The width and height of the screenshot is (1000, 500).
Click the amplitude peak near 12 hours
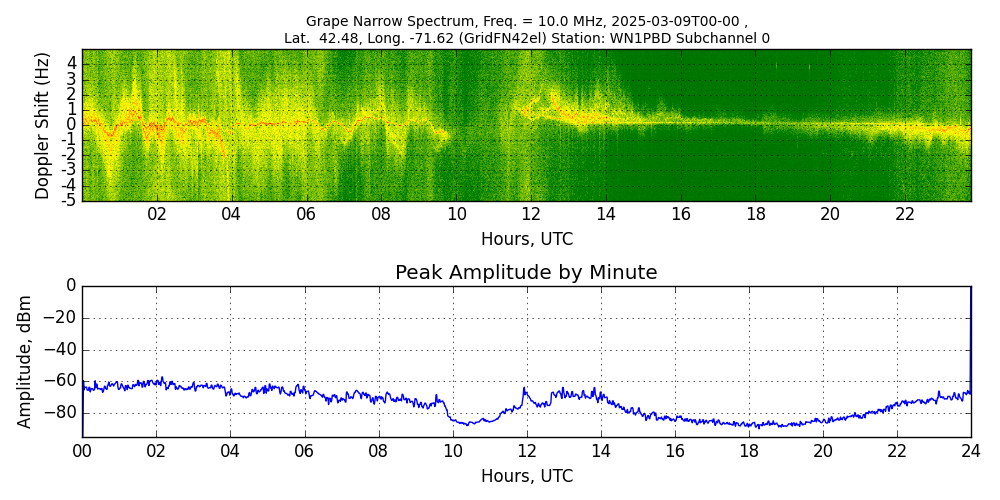[524, 389]
